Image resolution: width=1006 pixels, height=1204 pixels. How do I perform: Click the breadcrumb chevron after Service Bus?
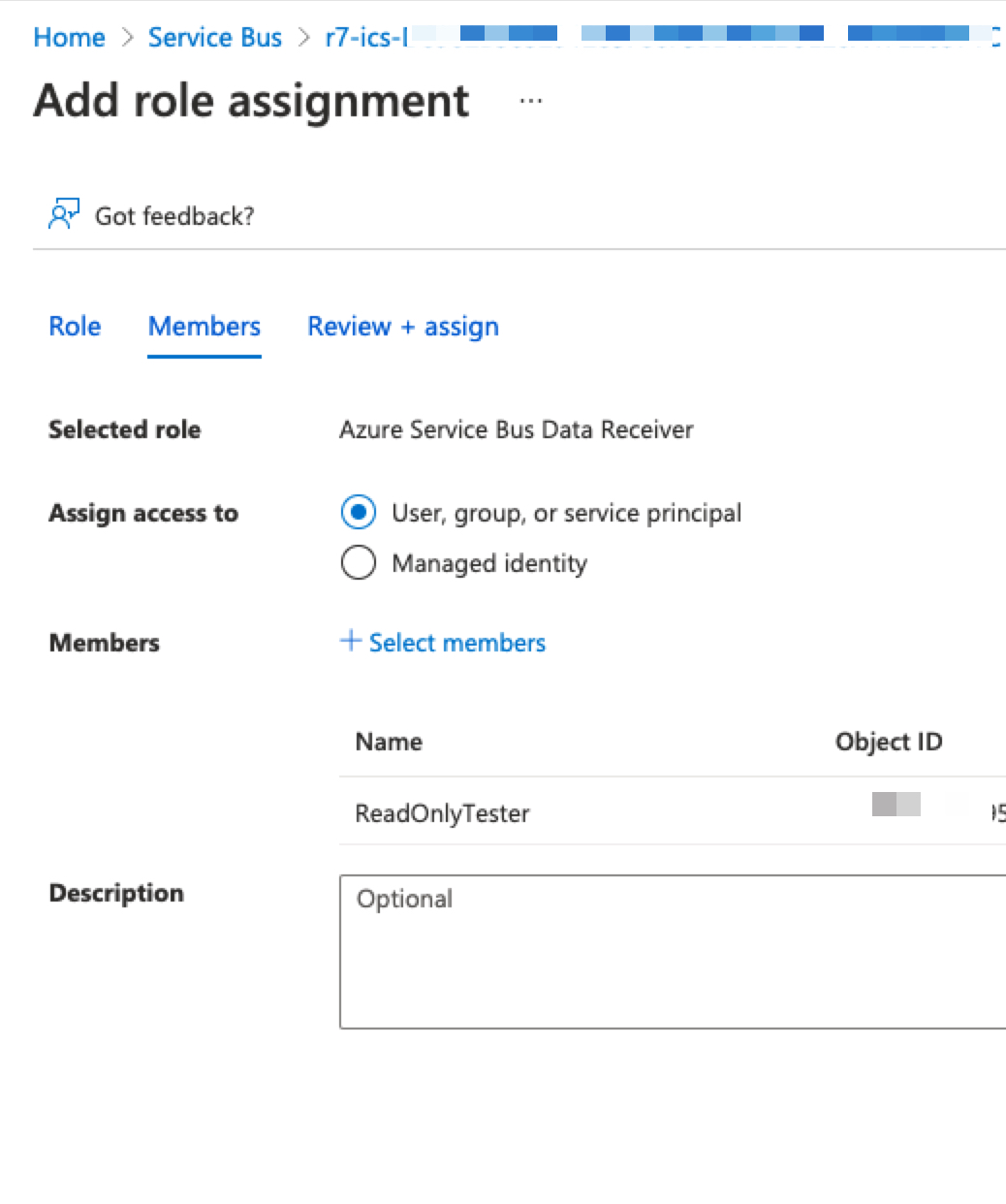(304, 38)
